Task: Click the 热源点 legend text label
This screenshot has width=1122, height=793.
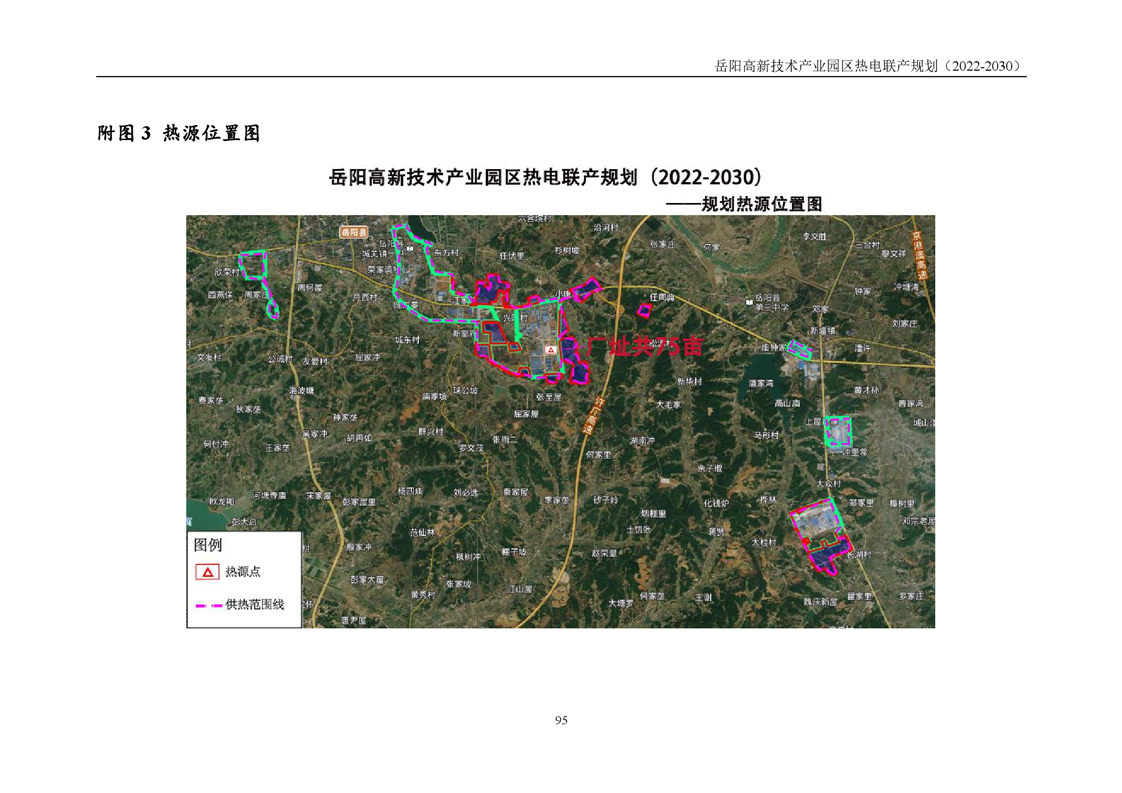Action: (x=243, y=572)
